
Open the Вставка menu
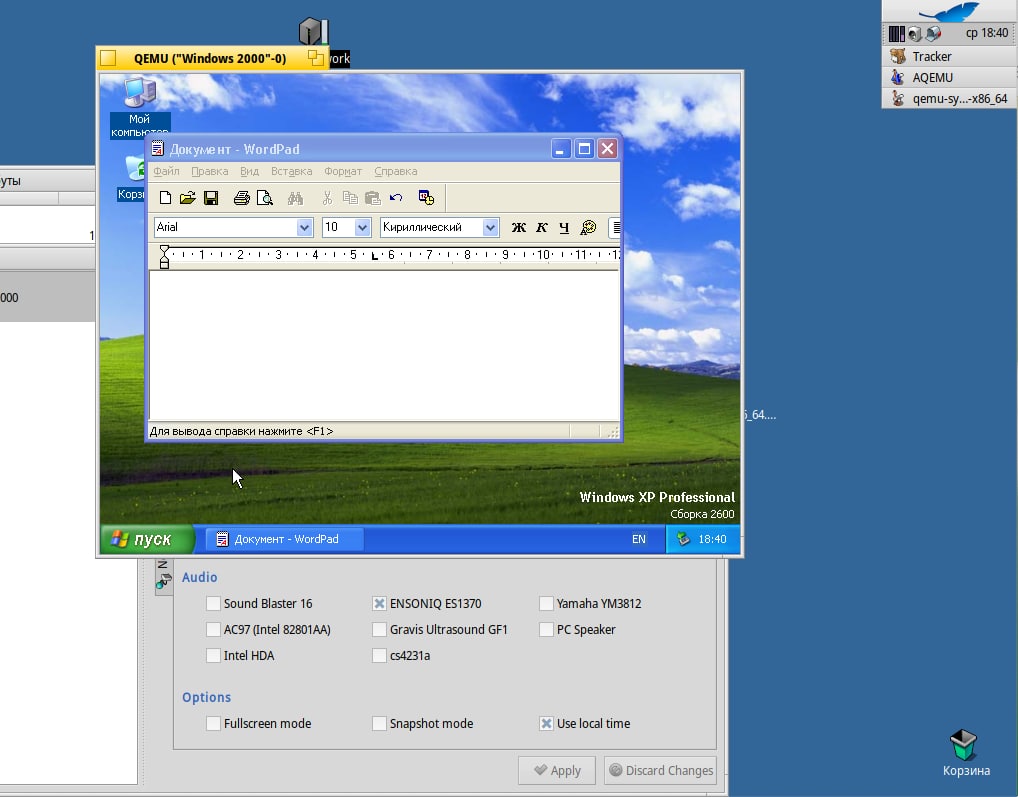click(x=292, y=171)
